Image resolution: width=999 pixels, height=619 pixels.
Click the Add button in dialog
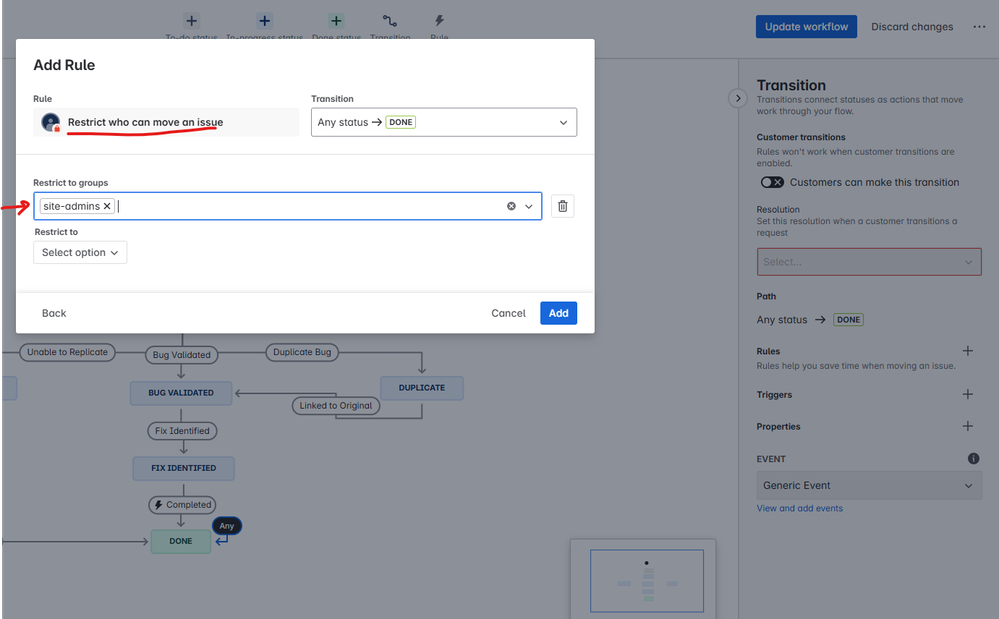coord(558,313)
